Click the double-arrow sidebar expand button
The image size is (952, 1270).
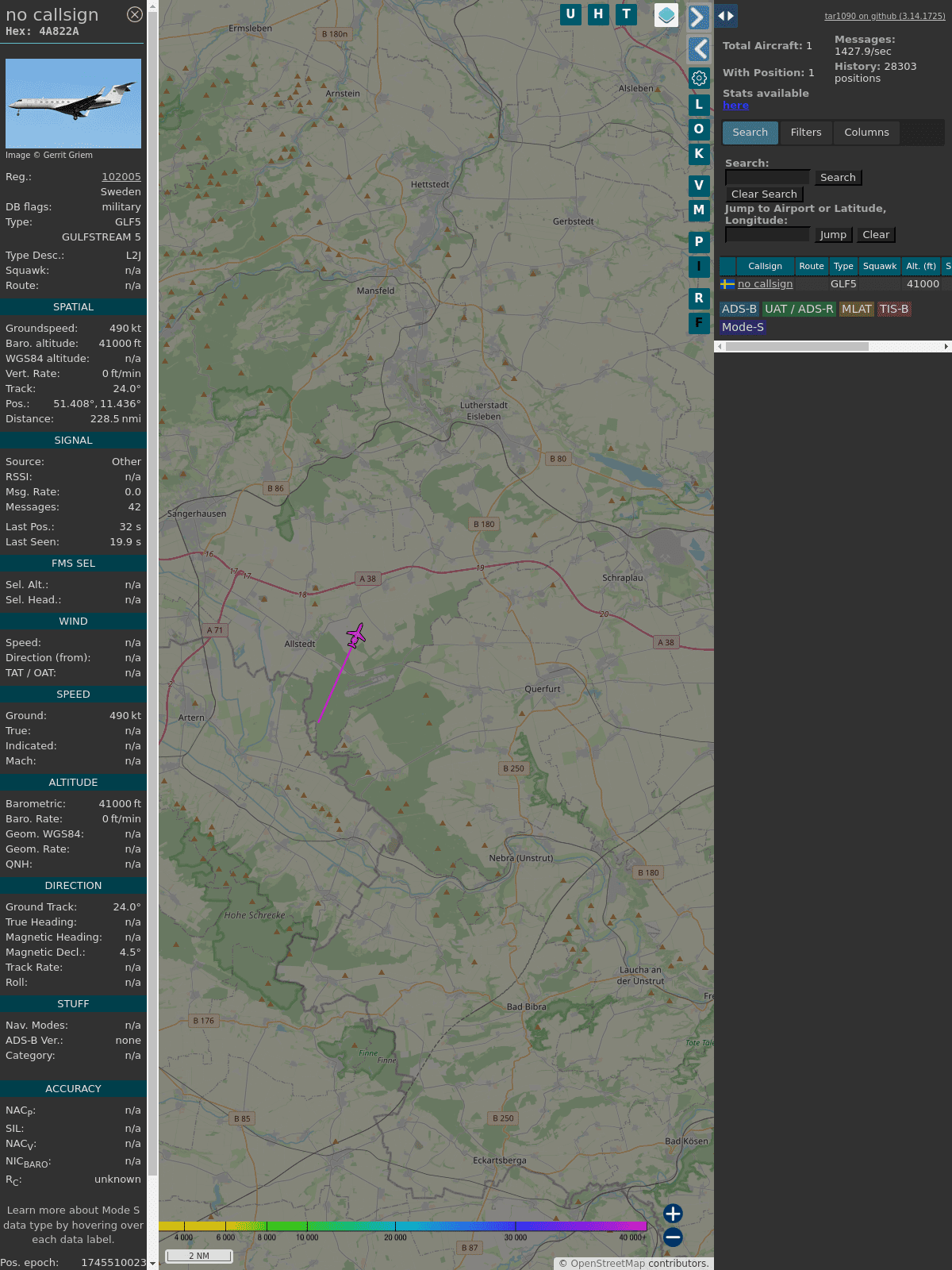click(x=726, y=16)
